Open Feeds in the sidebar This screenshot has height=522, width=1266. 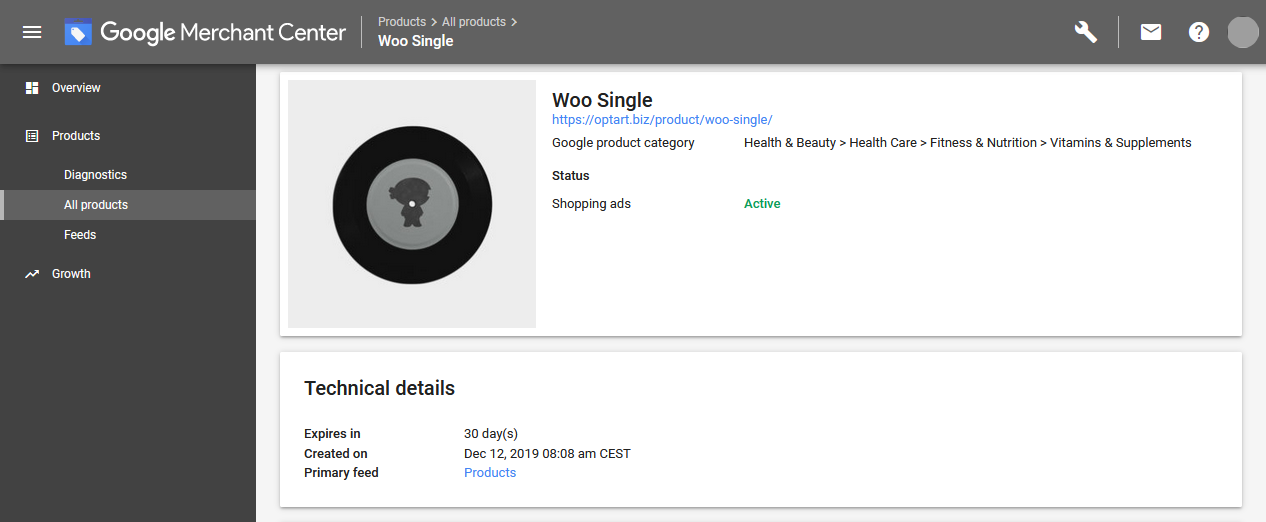[80, 235]
